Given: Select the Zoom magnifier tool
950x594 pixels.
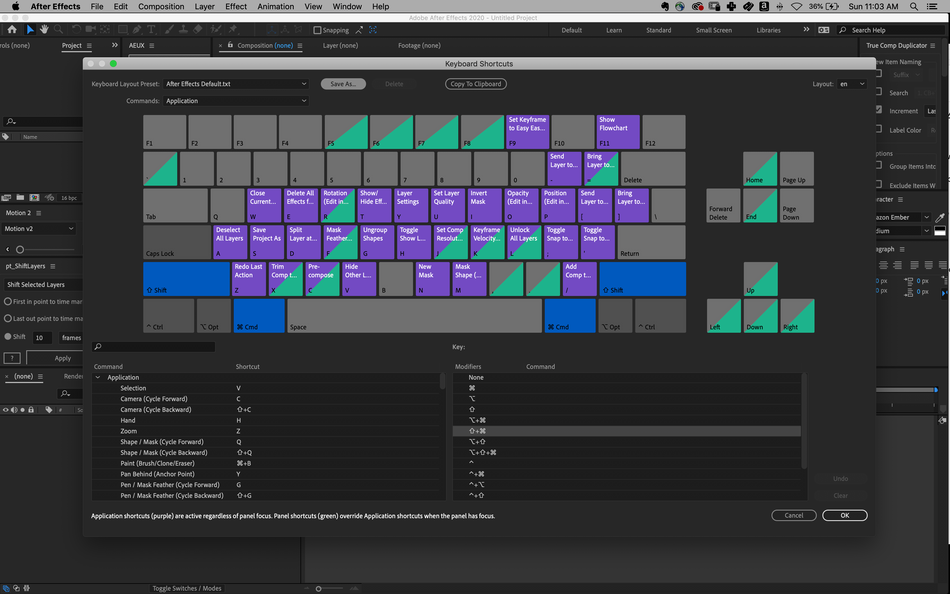Looking at the screenshot, I should point(58,30).
